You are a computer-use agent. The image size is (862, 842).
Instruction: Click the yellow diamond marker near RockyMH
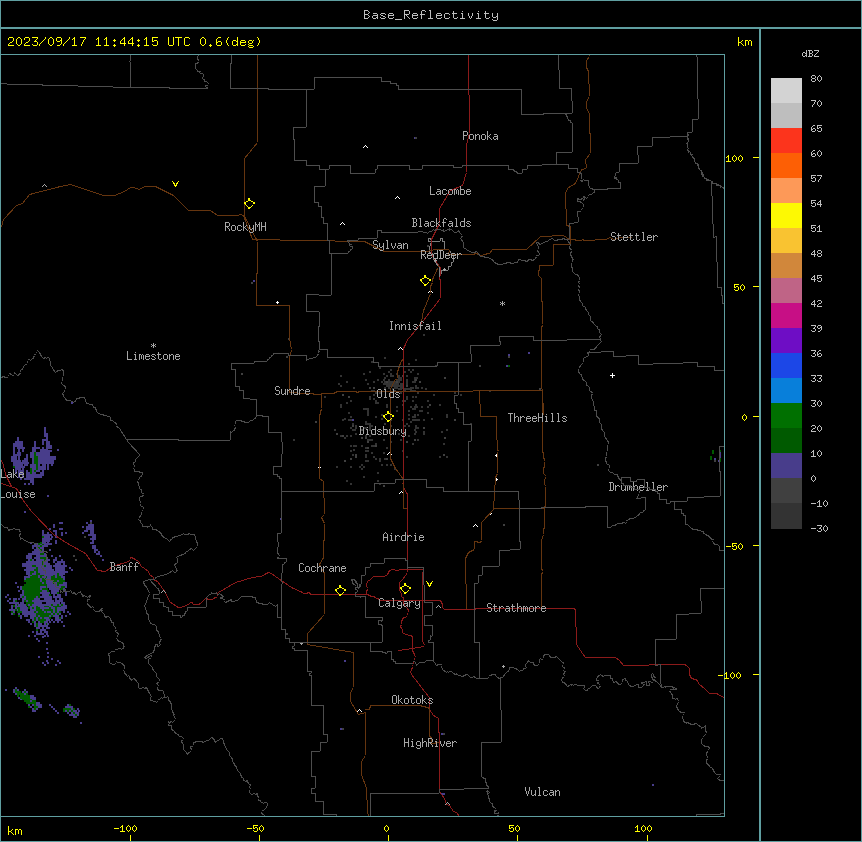(250, 204)
